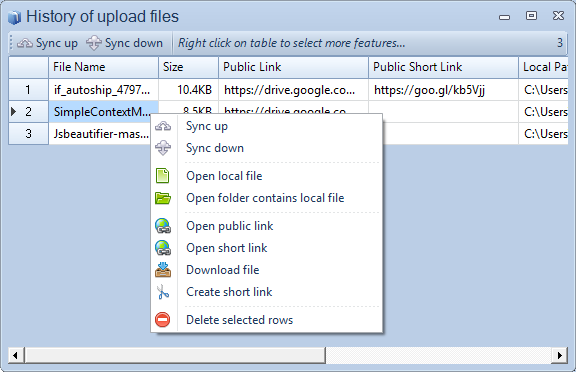Click the Local Path column header
The image size is (576, 372).
tap(543, 67)
